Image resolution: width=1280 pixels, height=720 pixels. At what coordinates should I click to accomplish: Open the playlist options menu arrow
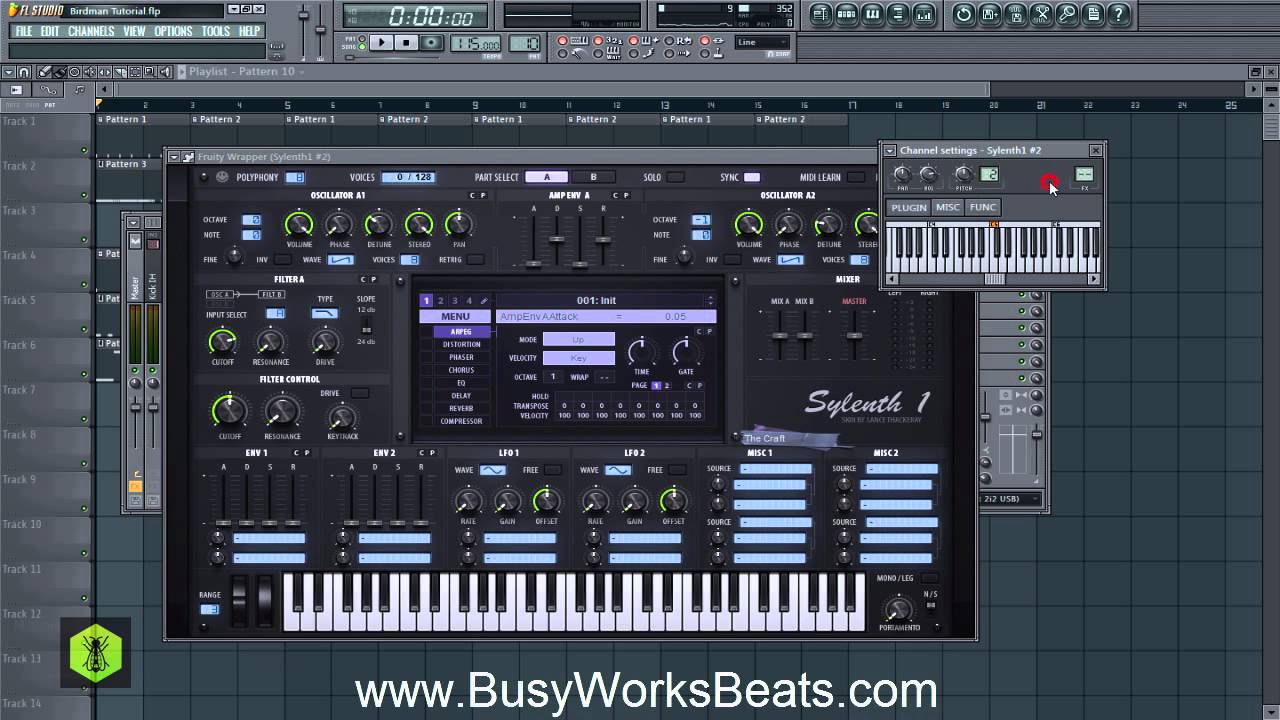(9, 72)
